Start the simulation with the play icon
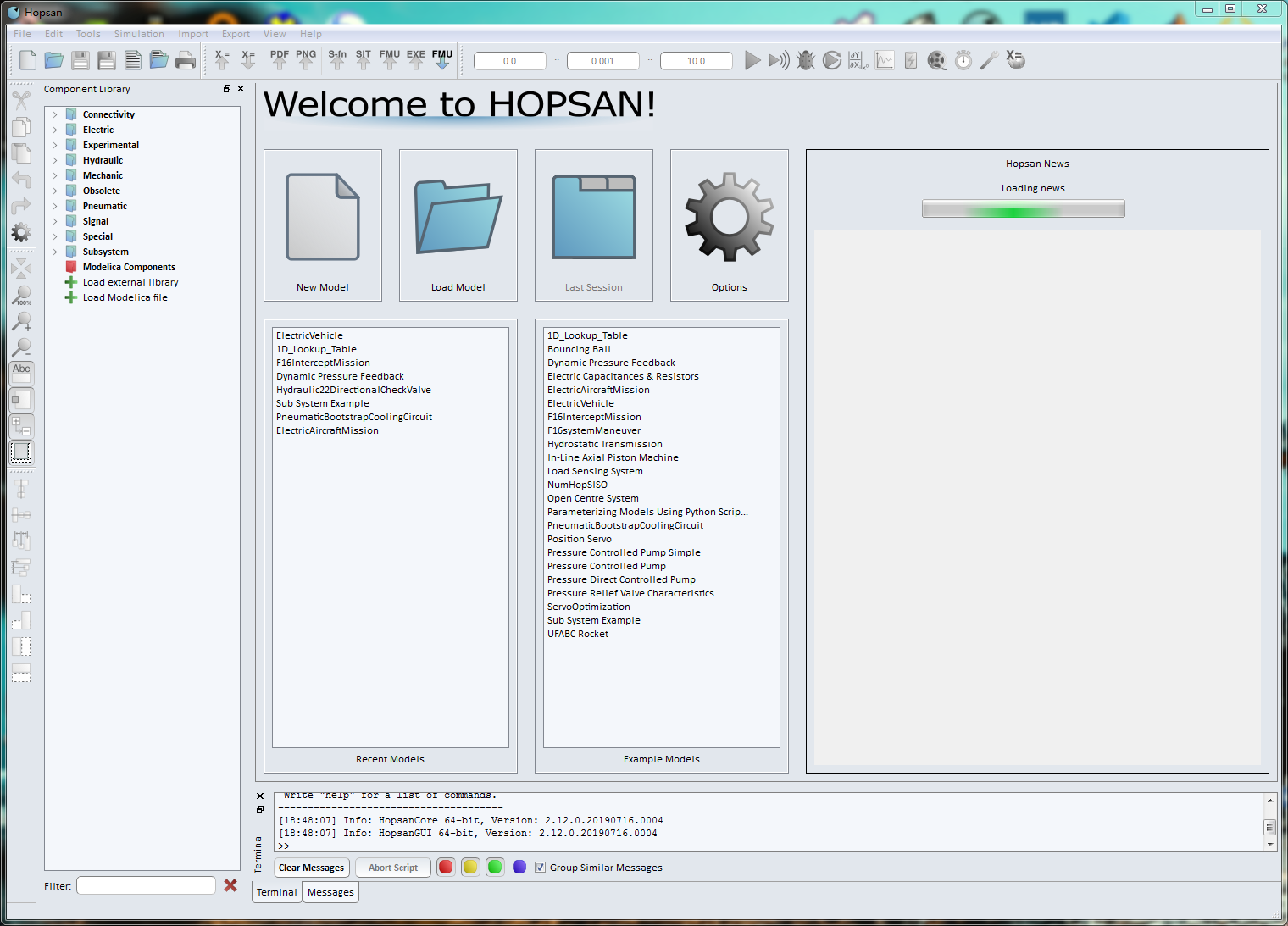Image resolution: width=1288 pixels, height=926 pixels. pos(752,60)
